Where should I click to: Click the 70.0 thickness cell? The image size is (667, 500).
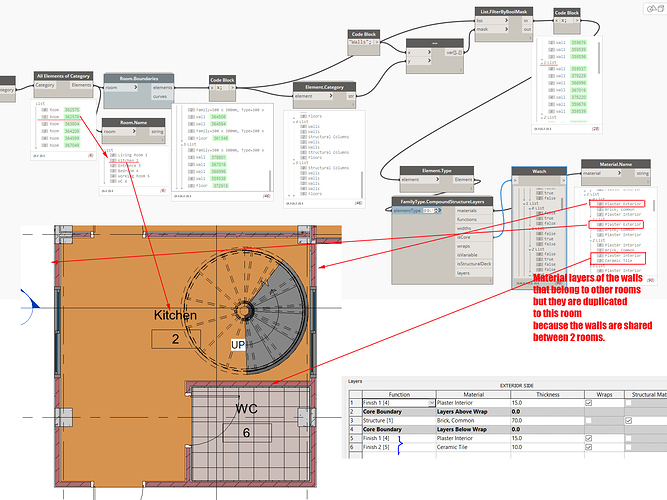tap(547, 420)
